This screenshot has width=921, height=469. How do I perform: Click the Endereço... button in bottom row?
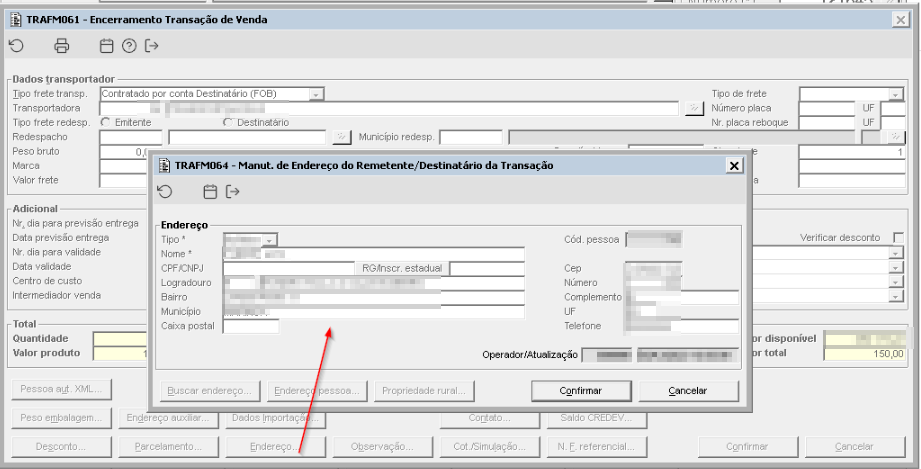(275, 447)
